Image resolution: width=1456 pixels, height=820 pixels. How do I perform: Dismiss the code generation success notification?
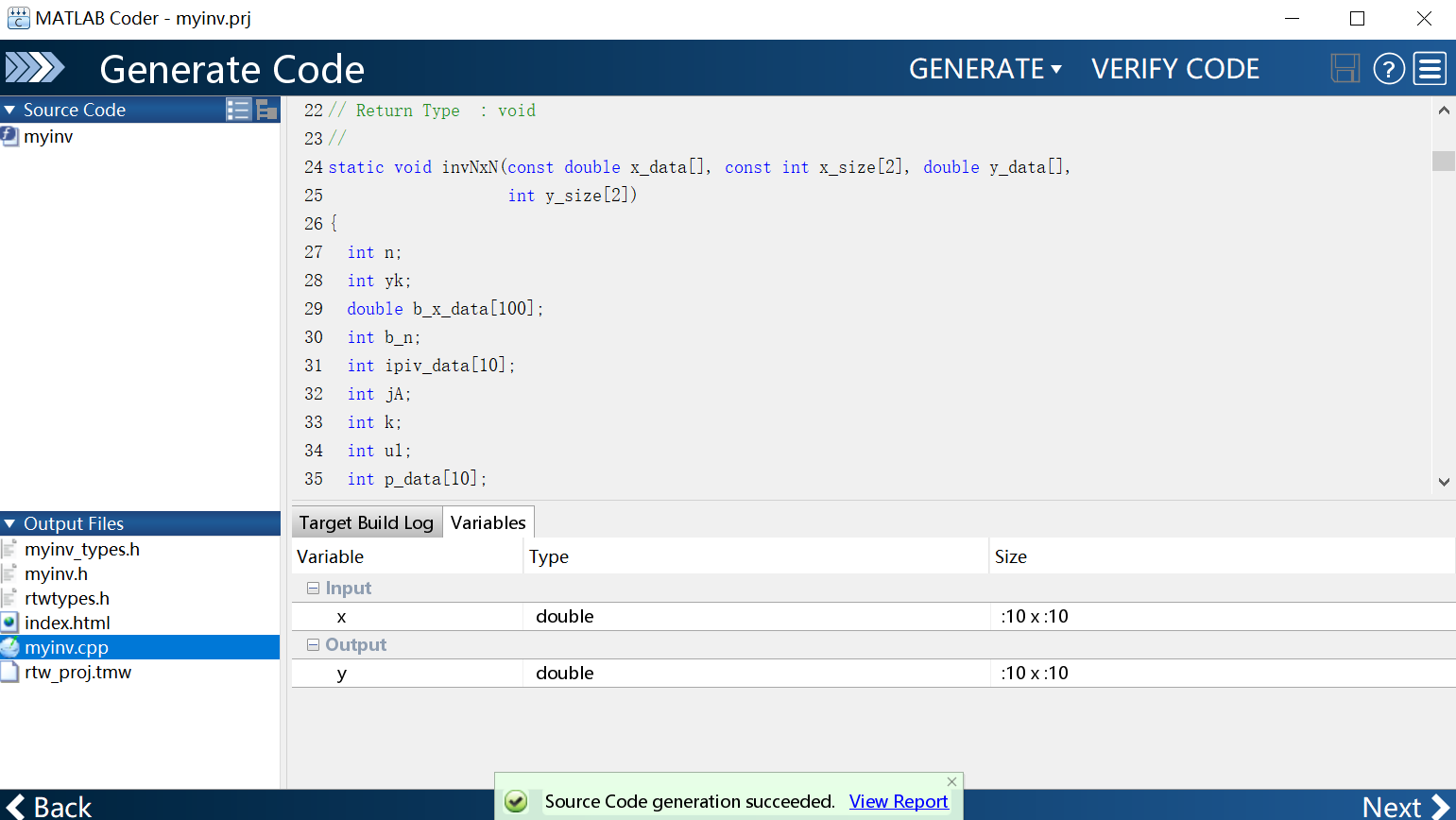pyautogui.click(x=951, y=781)
